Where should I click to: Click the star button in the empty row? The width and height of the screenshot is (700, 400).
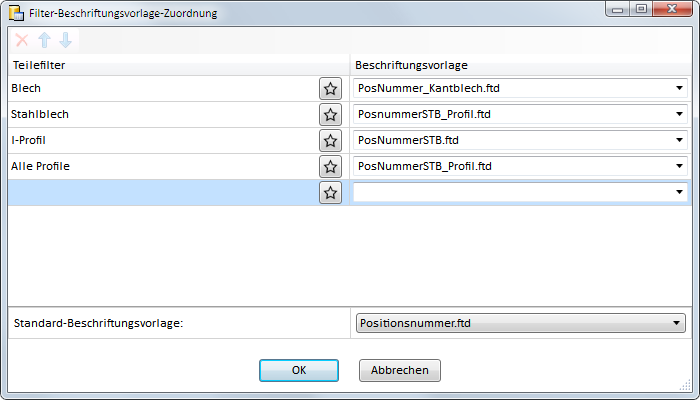click(x=330, y=192)
